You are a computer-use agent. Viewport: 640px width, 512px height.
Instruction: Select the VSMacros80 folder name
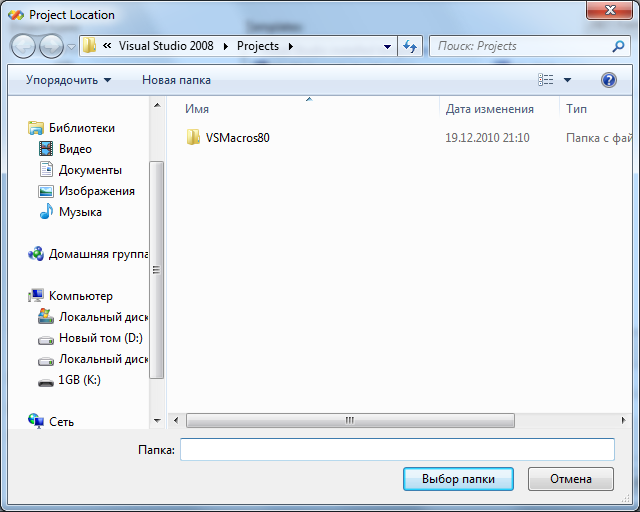(x=238, y=138)
